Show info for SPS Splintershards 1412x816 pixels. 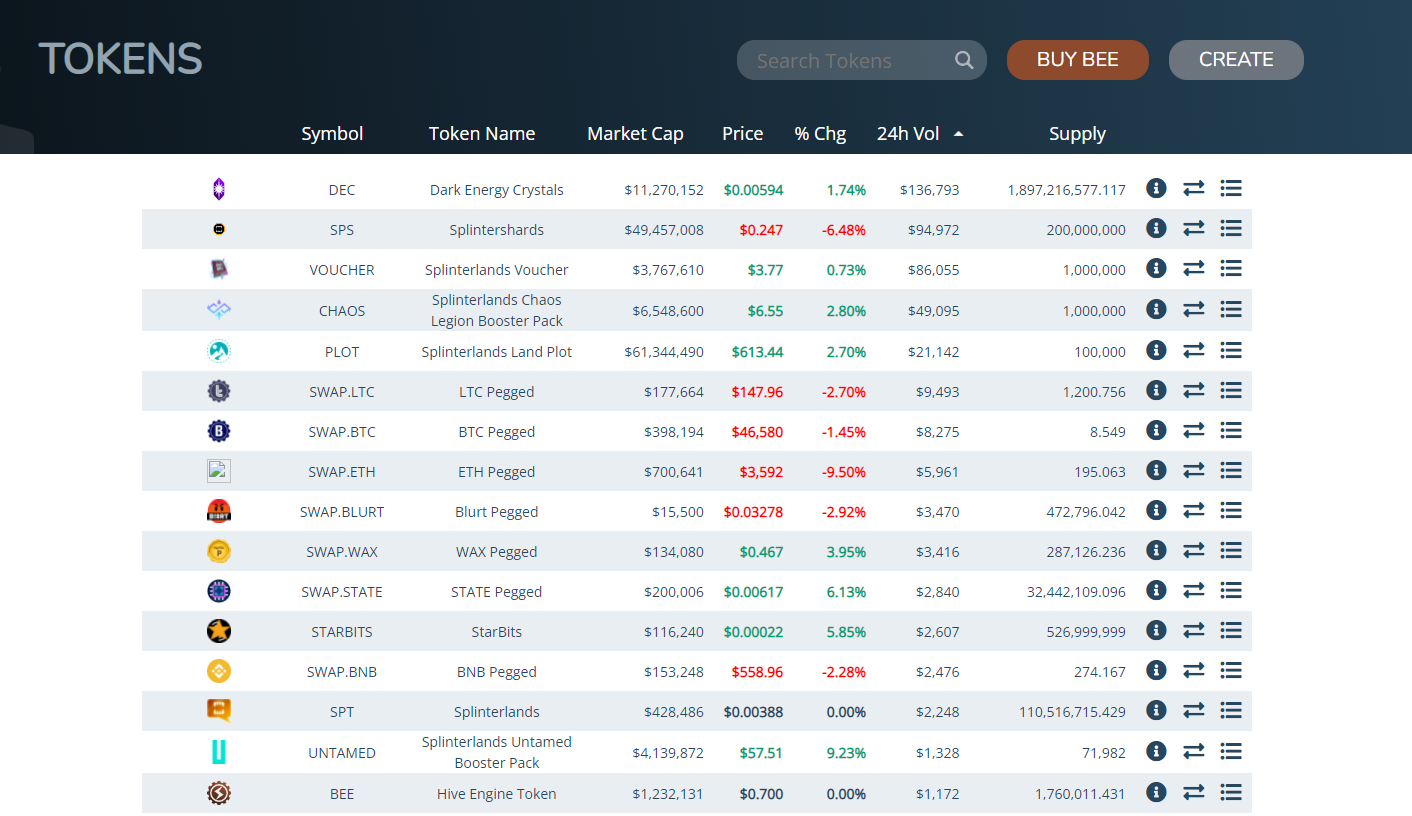coord(1156,228)
